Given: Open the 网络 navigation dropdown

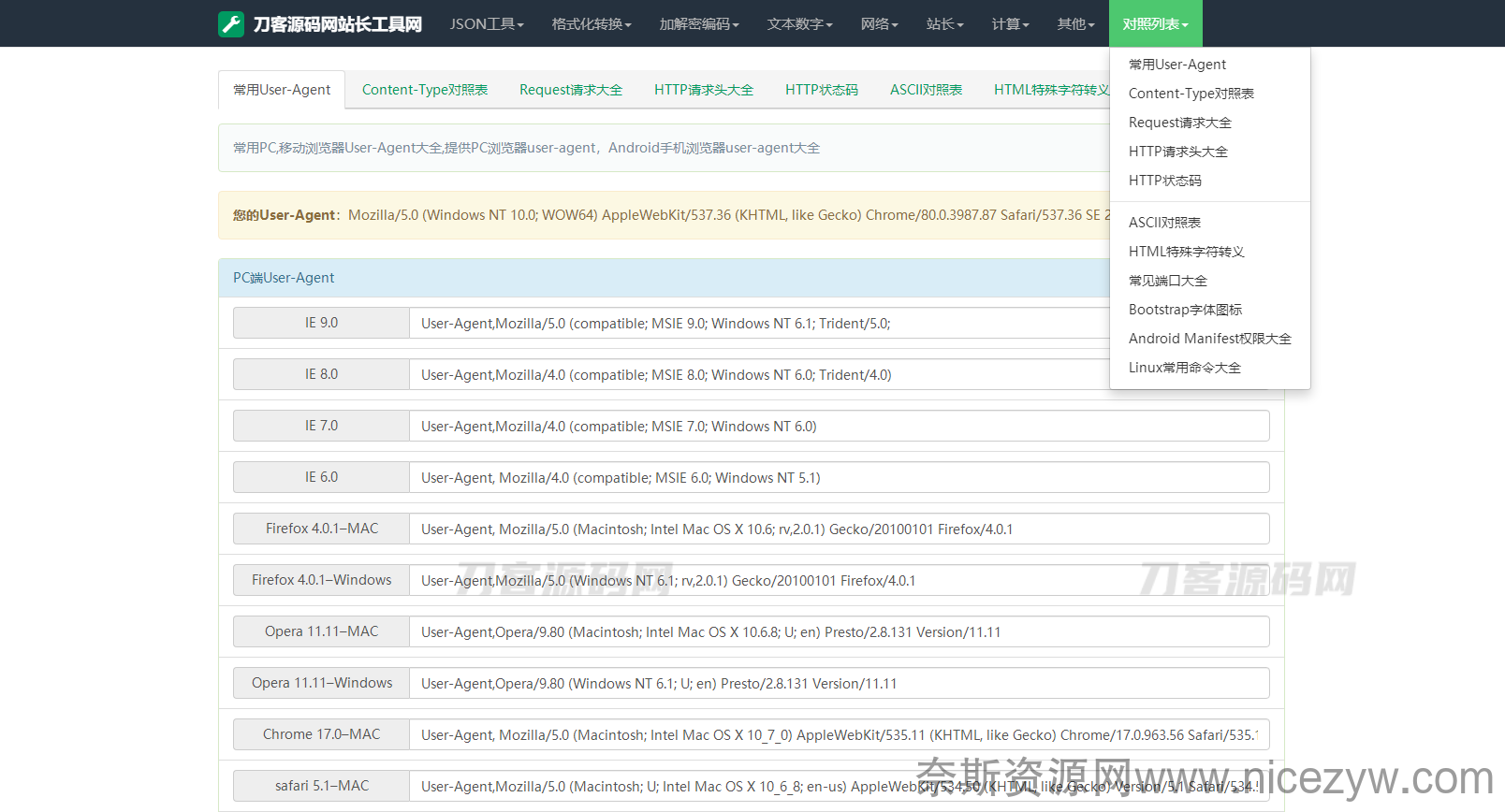Looking at the screenshot, I should point(879,24).
